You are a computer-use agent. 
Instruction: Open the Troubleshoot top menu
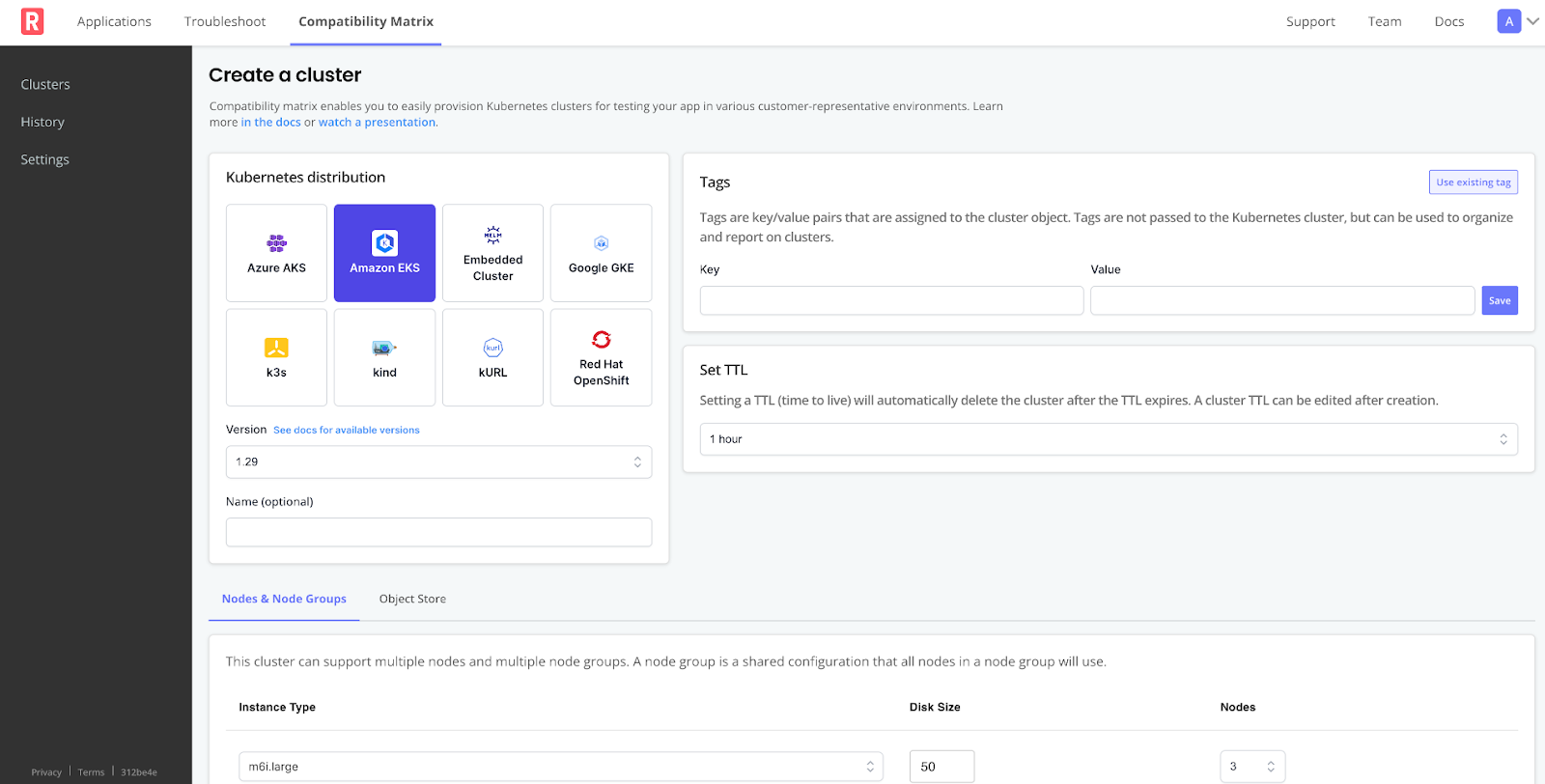(x=225, y=21)
